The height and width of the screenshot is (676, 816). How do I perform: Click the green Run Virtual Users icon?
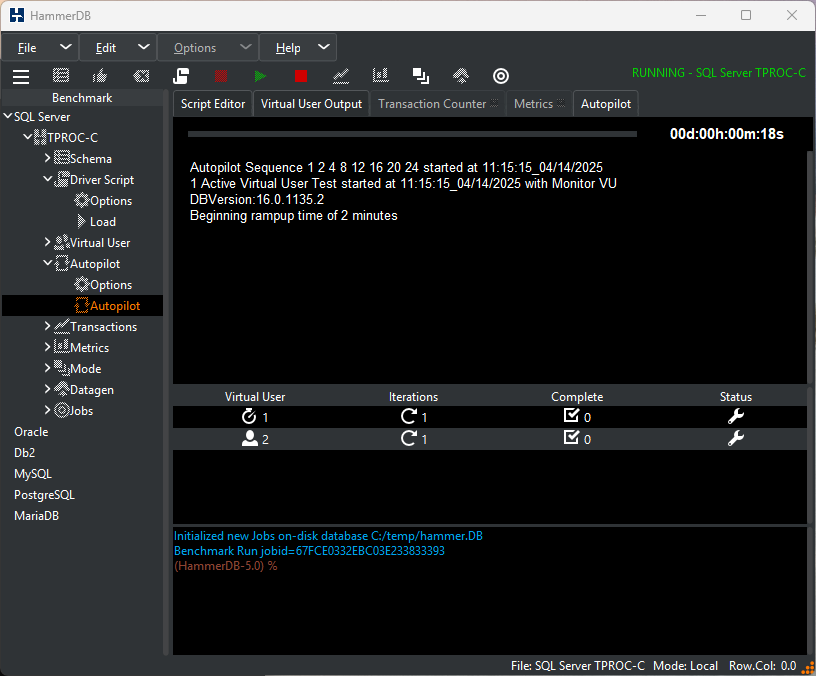[260, 76]
